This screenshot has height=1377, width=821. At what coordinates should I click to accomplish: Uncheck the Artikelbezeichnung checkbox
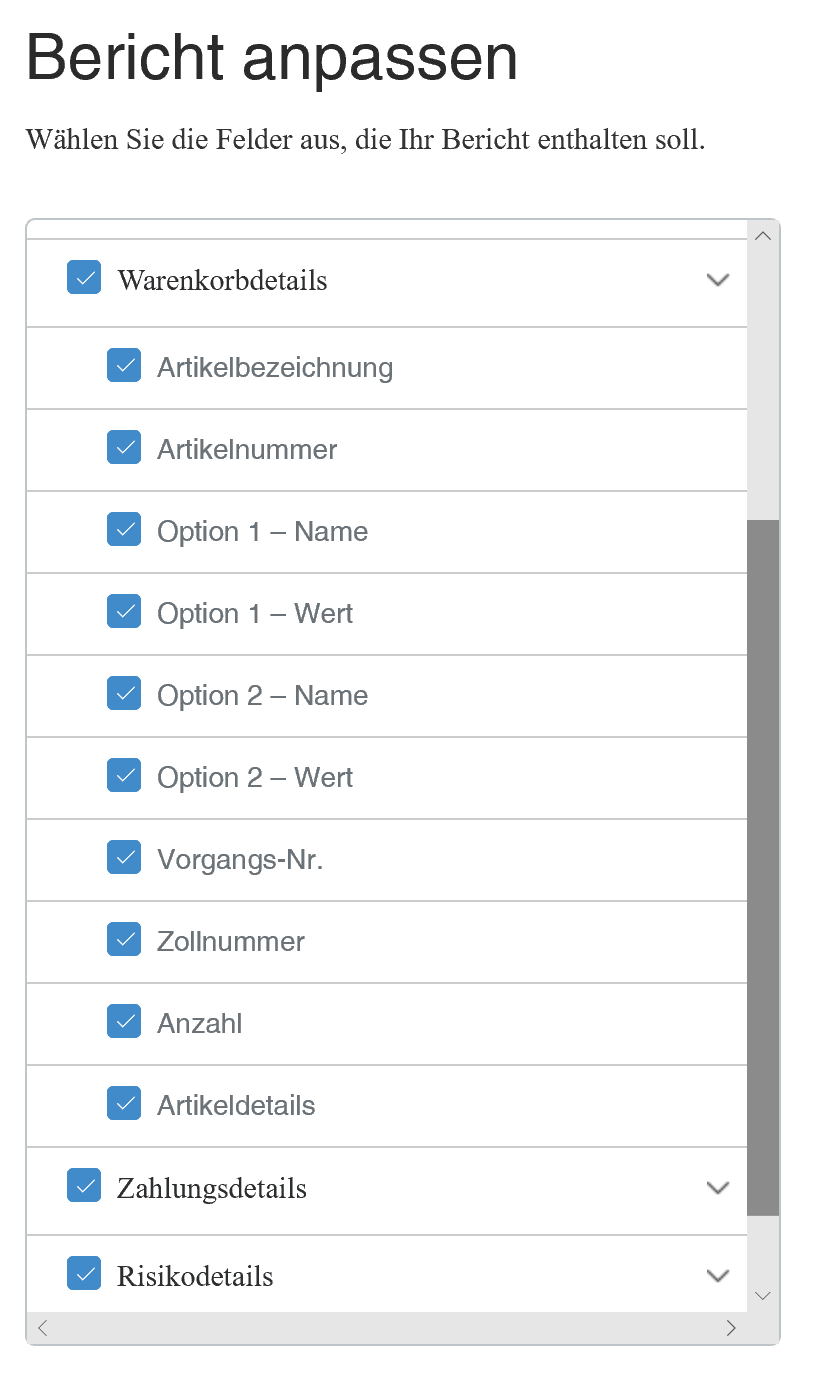(x=124, y=366)
